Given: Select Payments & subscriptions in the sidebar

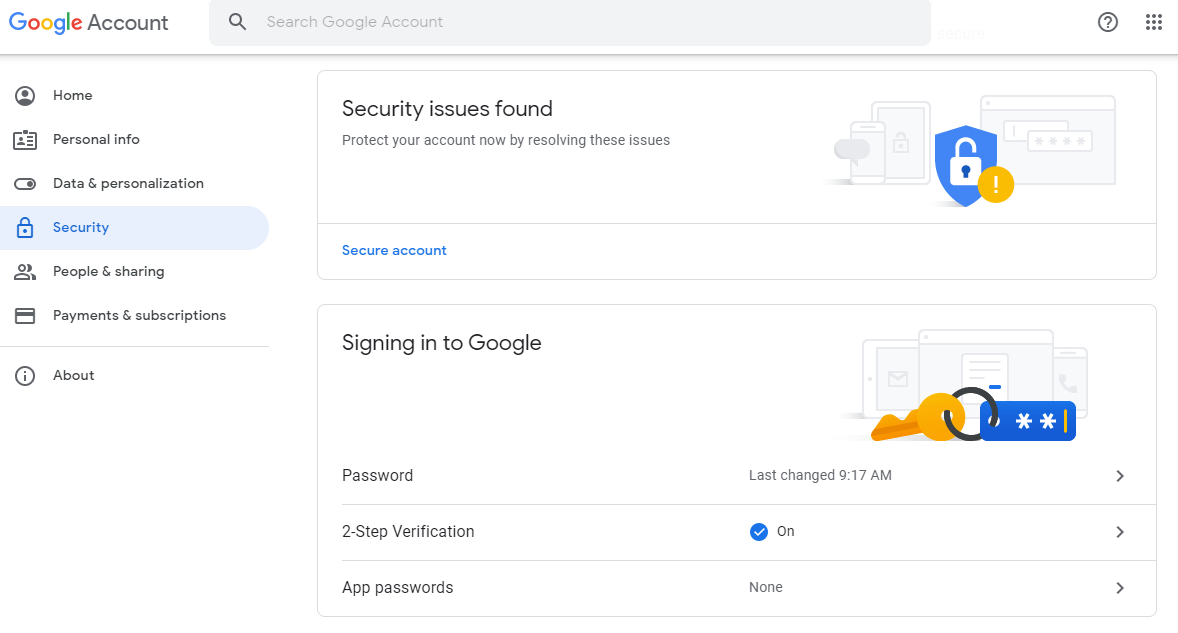Looking at the screenshot, I should (139, 316).
